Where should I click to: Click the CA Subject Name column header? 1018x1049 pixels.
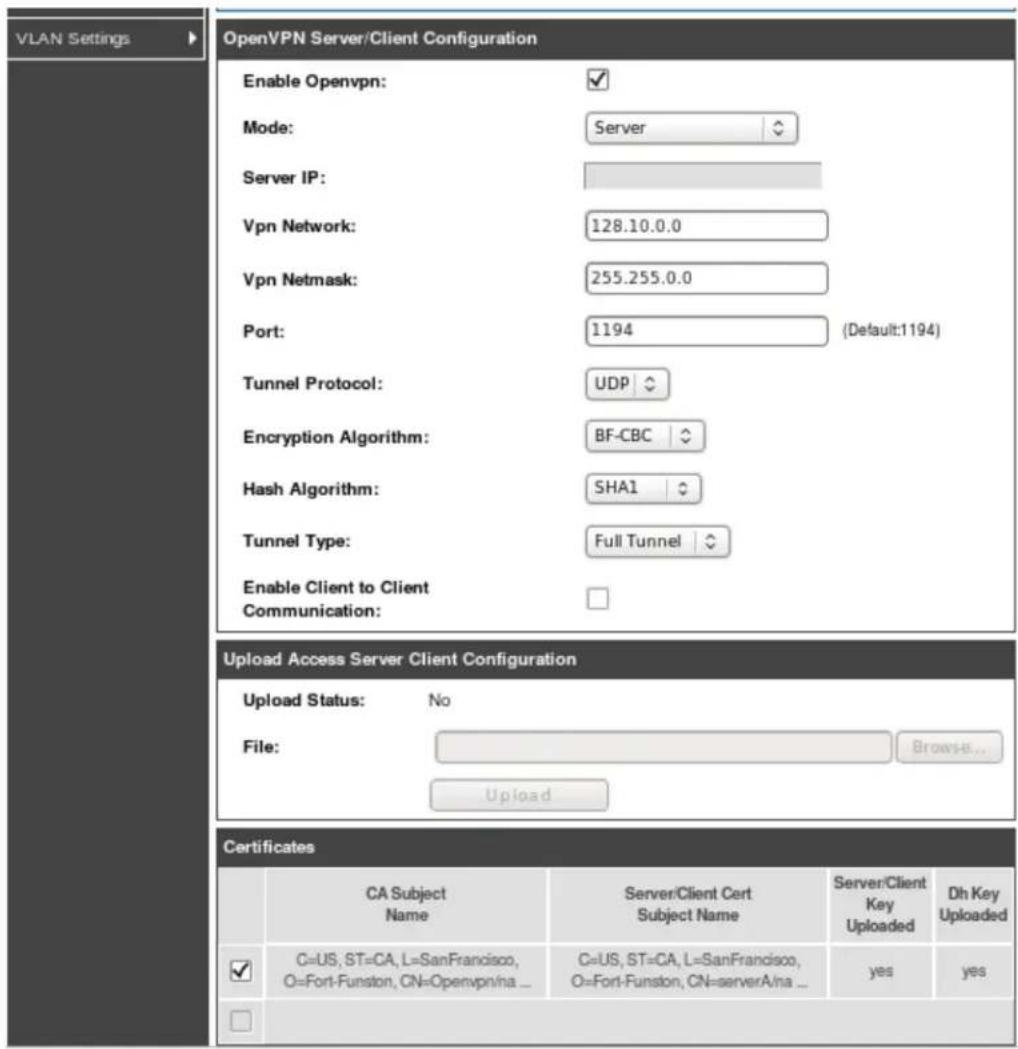click(x=406, y=904)
